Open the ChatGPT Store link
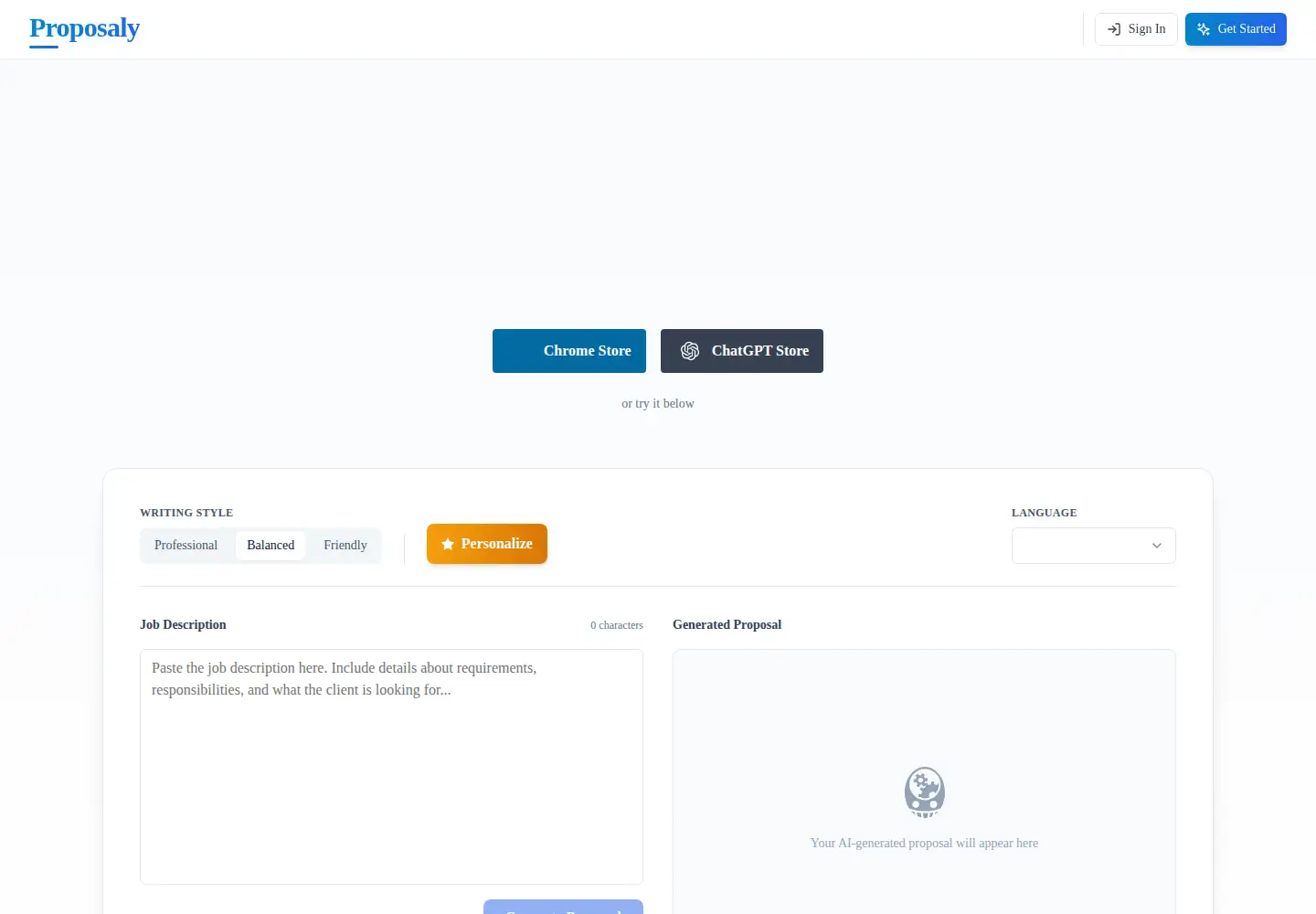1316x914 pixels. point(742,351)
